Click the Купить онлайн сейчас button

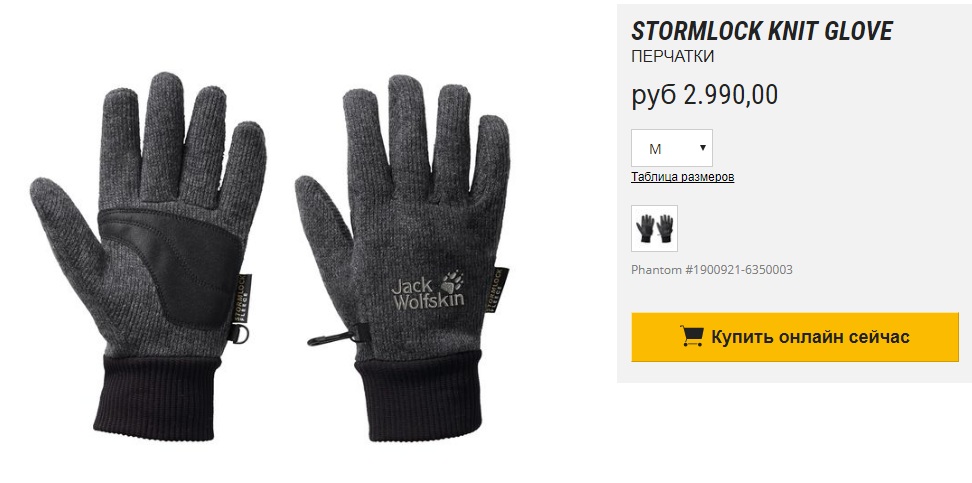795,337
